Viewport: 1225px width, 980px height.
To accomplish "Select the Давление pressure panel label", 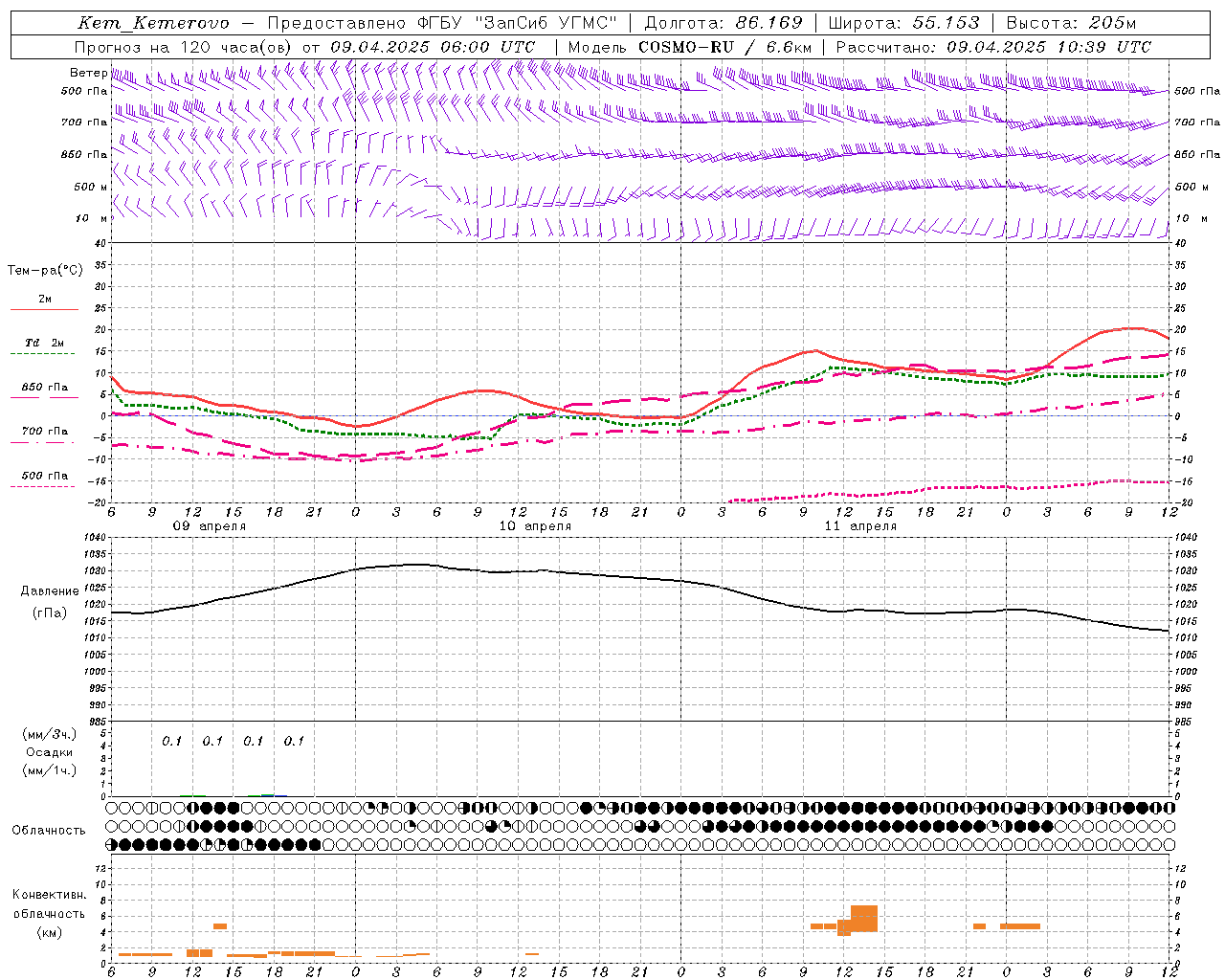I will tap(50, 591).
